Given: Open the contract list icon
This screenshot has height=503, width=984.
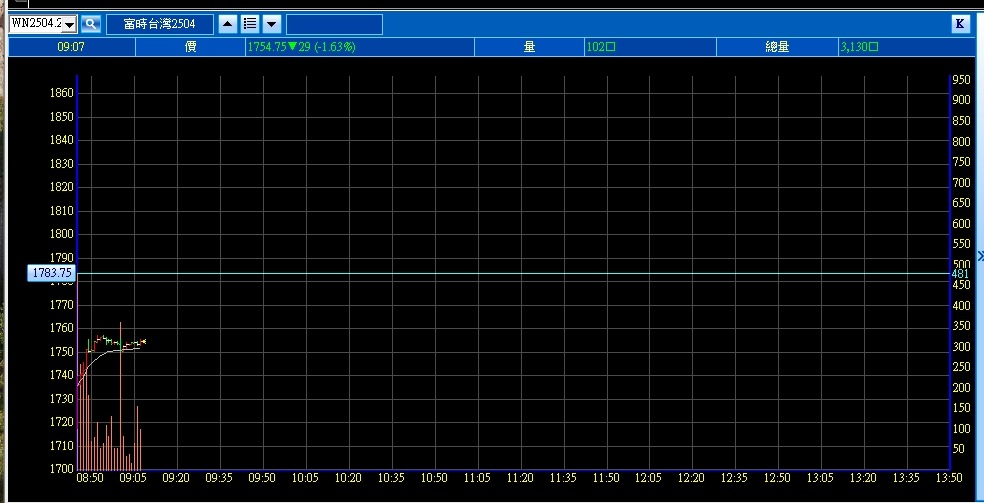Looking at the screenshot, I should [x=250, y=24].
